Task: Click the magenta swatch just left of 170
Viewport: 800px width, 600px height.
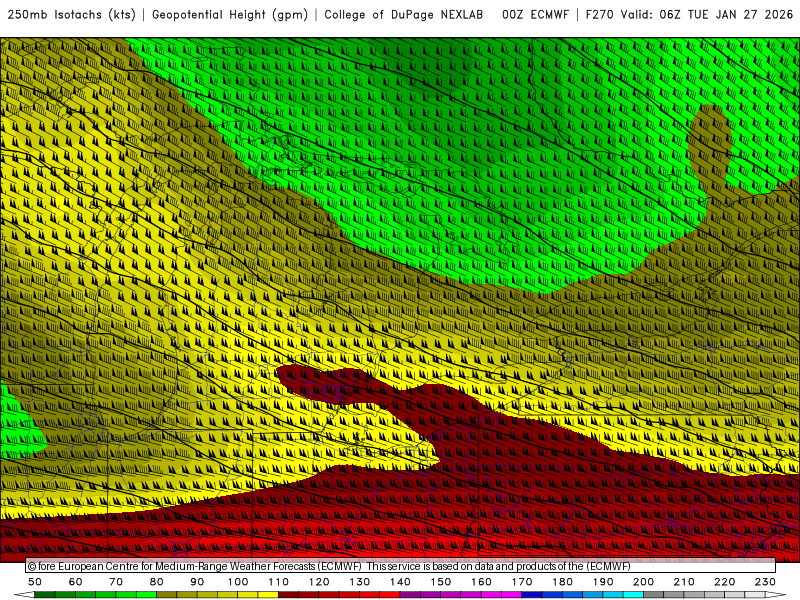Action: pos(511,595)
